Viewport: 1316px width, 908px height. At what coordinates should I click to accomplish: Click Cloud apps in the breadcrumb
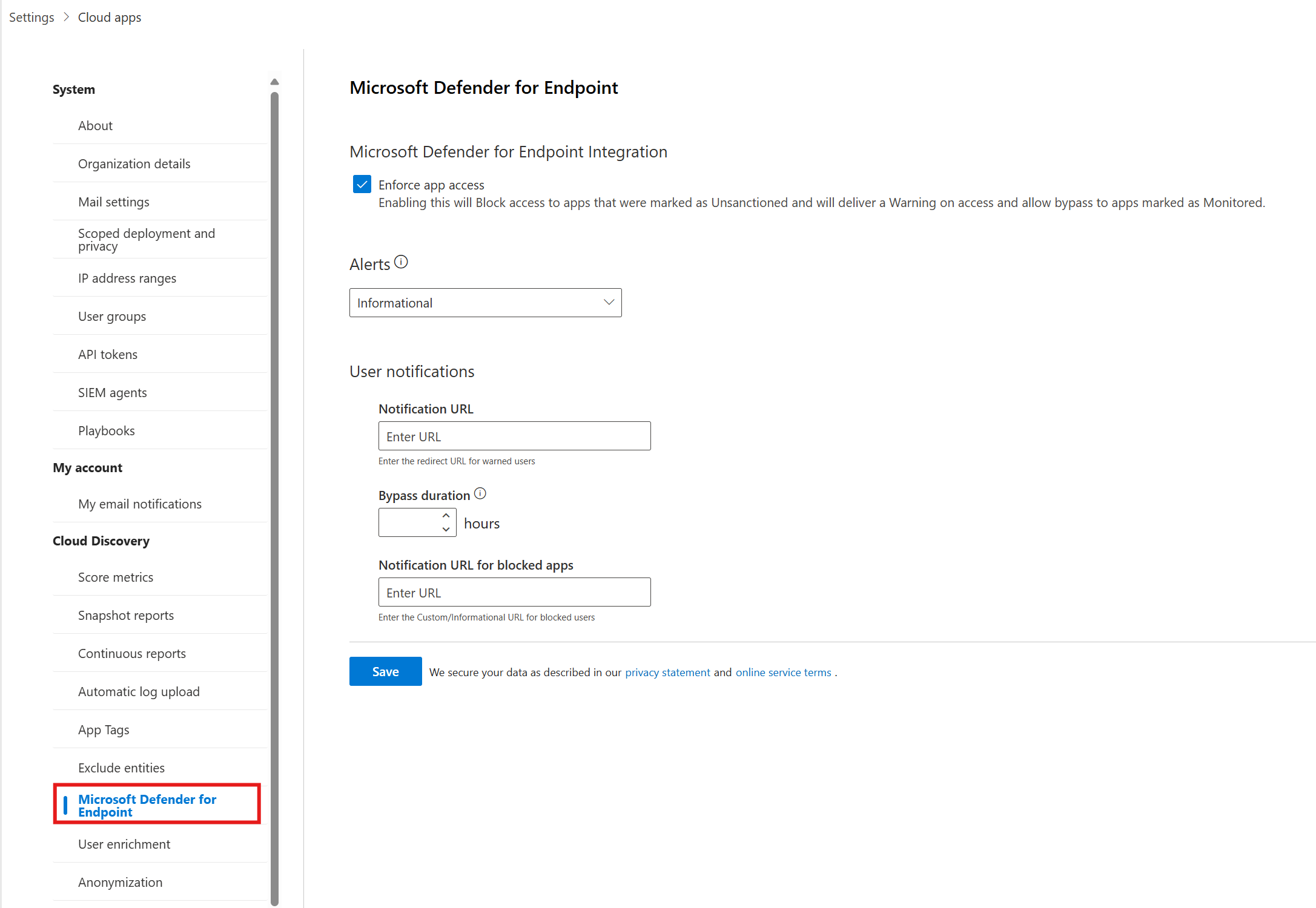[110, 17]
